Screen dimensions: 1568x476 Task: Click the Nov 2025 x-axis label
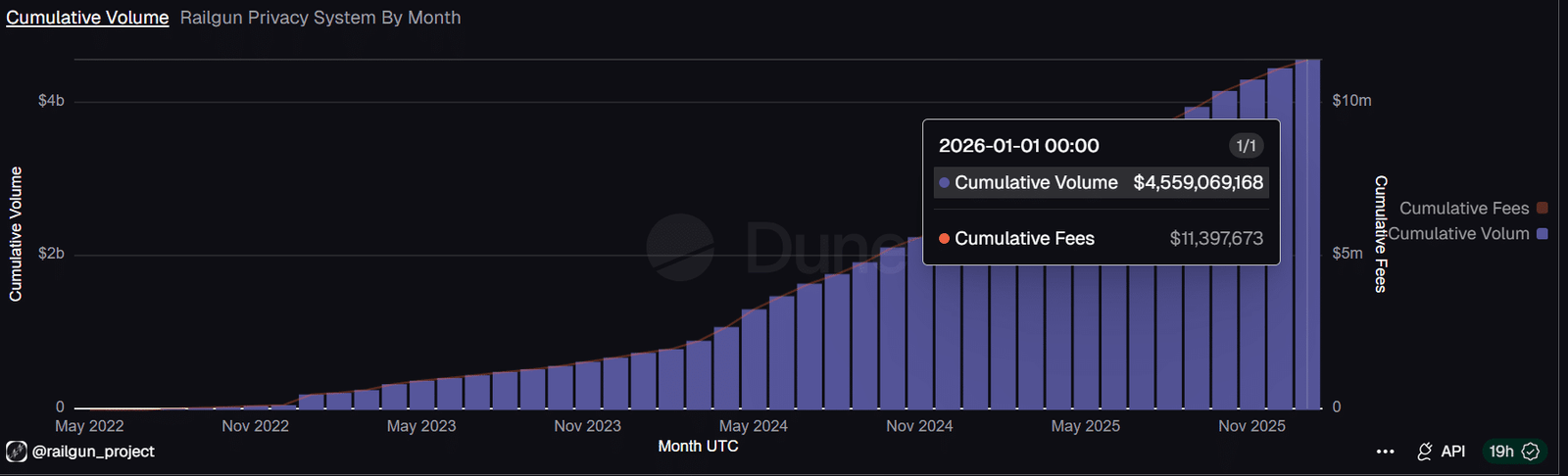(1251, 426)
